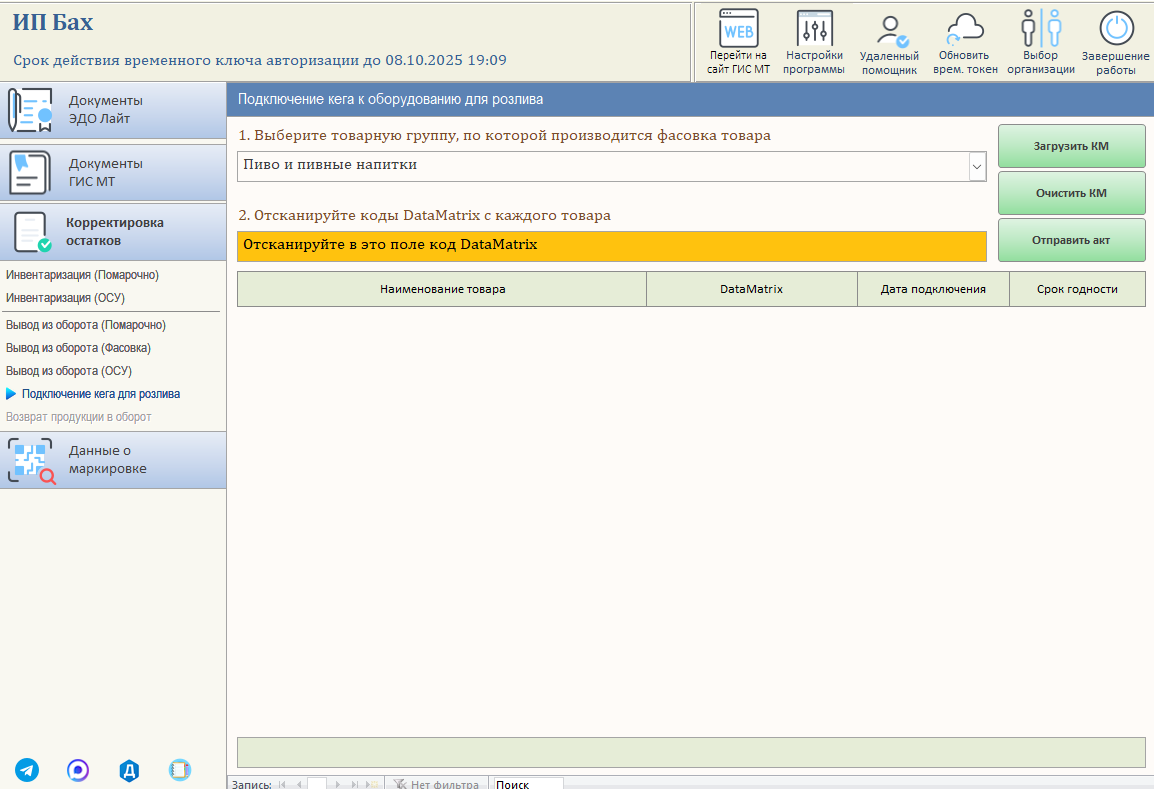Click the Поиск search box at bottom
The height and width of the screenshot is (789, 1154).
(x=528, y=785)
